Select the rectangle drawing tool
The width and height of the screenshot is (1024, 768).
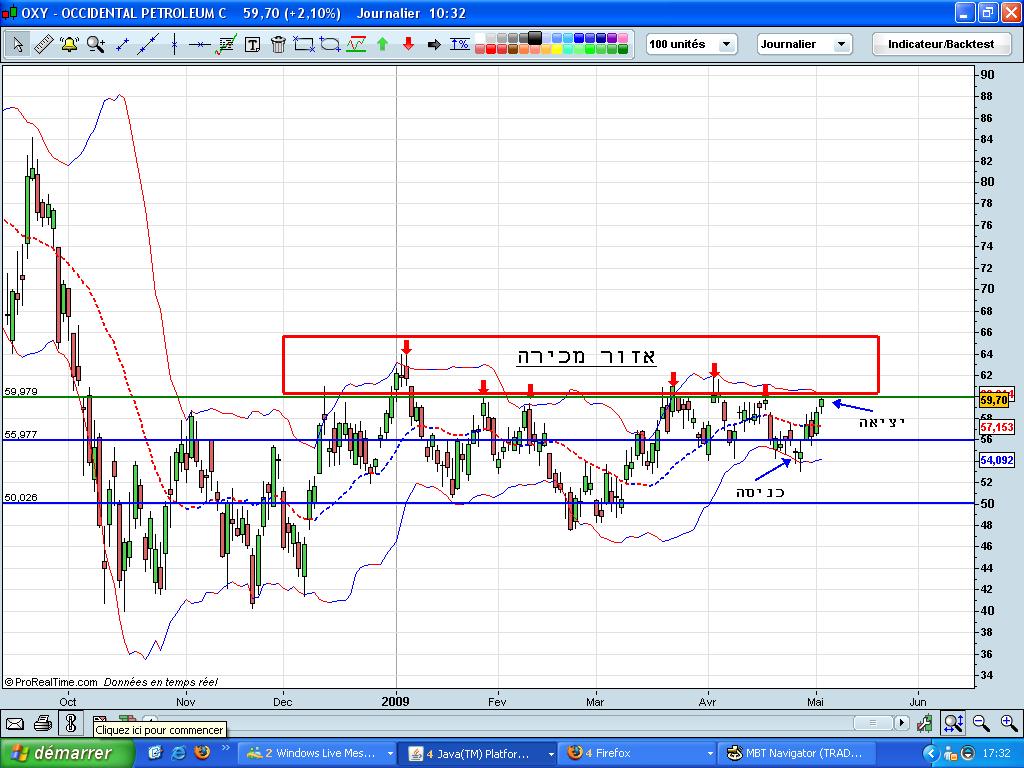[304, 44]
